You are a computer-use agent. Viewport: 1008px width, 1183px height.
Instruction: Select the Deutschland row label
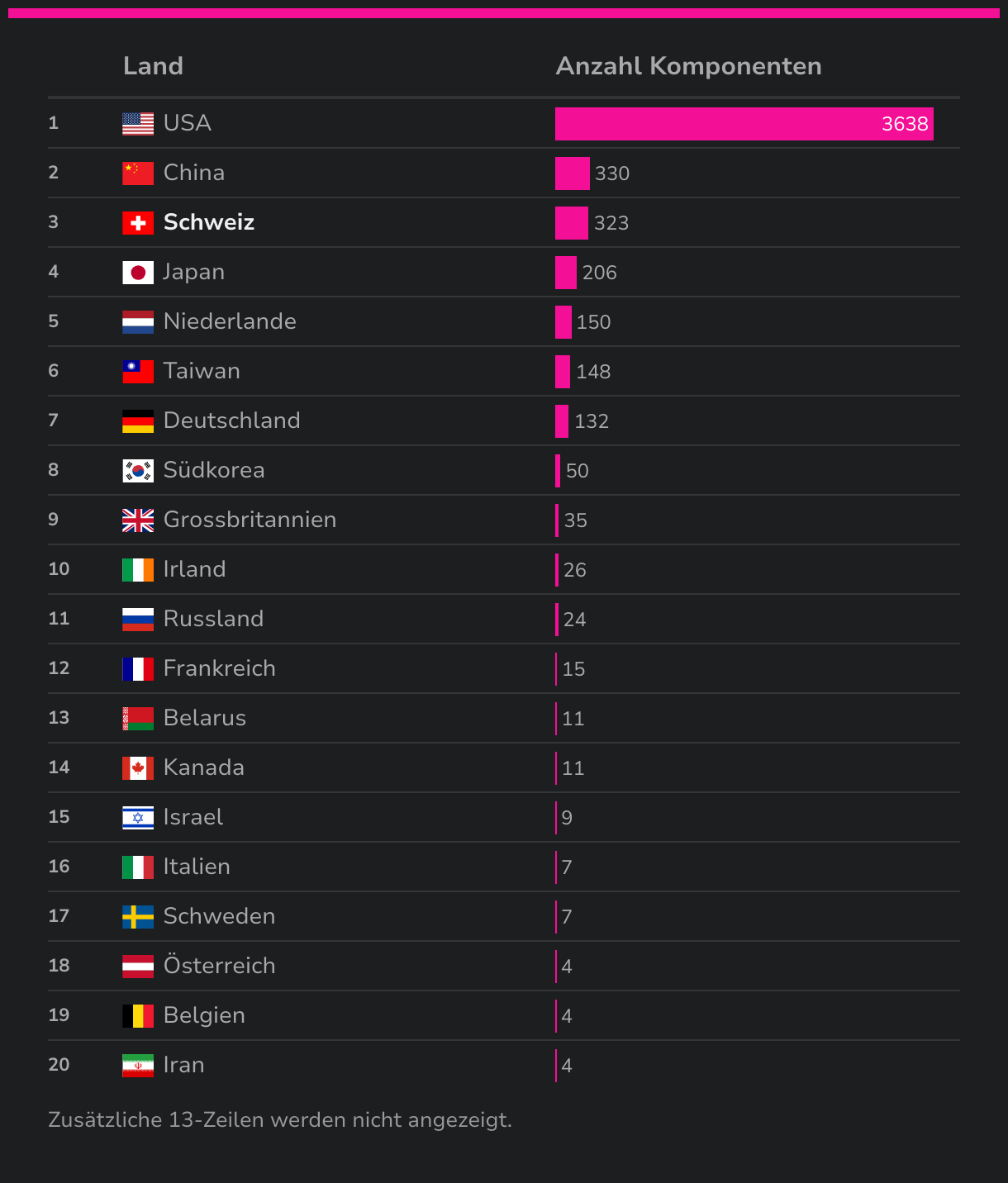pyautogui.click(x=231, y=420)
